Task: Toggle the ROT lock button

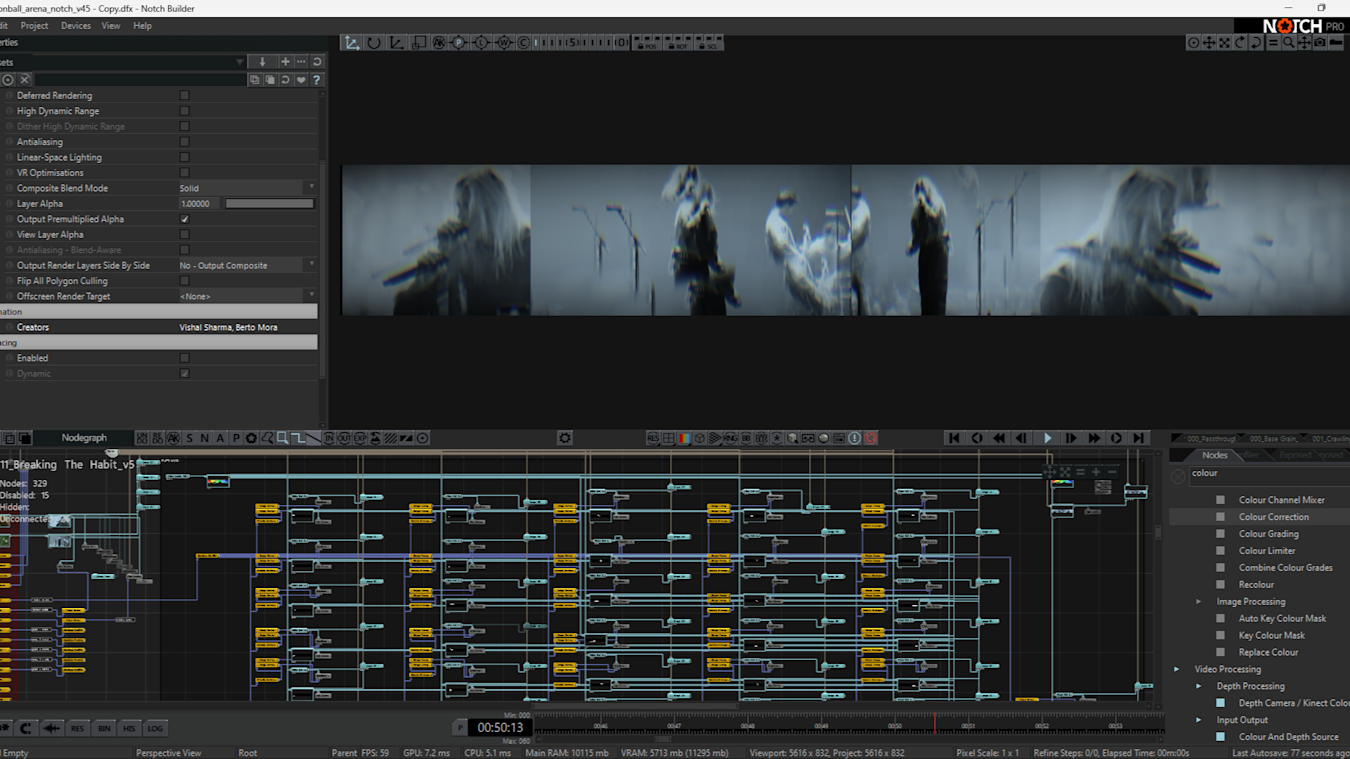Action: (680, 43)
